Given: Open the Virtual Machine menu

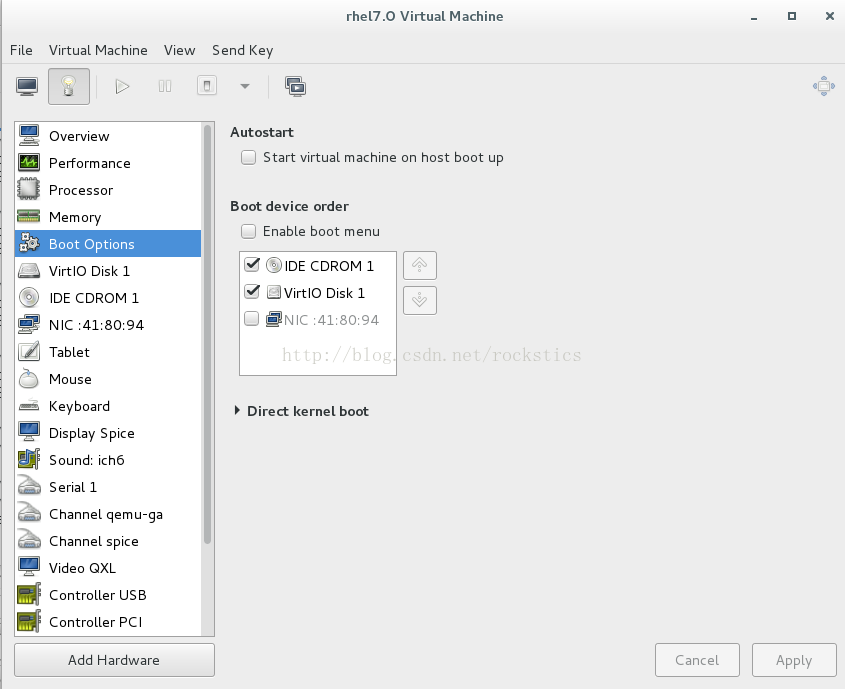Looking at the screenshot, I should [x=98, y=50].
